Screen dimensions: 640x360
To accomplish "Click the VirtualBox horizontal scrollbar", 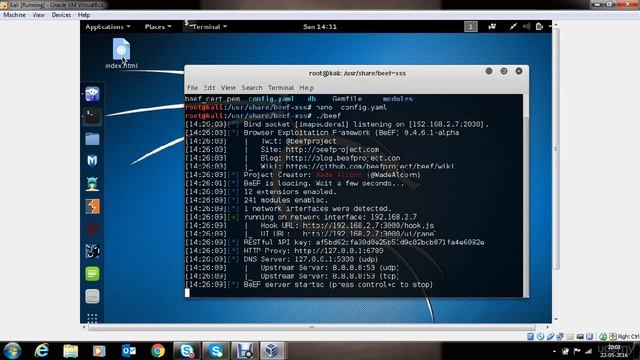I will [x=311, y=327].
